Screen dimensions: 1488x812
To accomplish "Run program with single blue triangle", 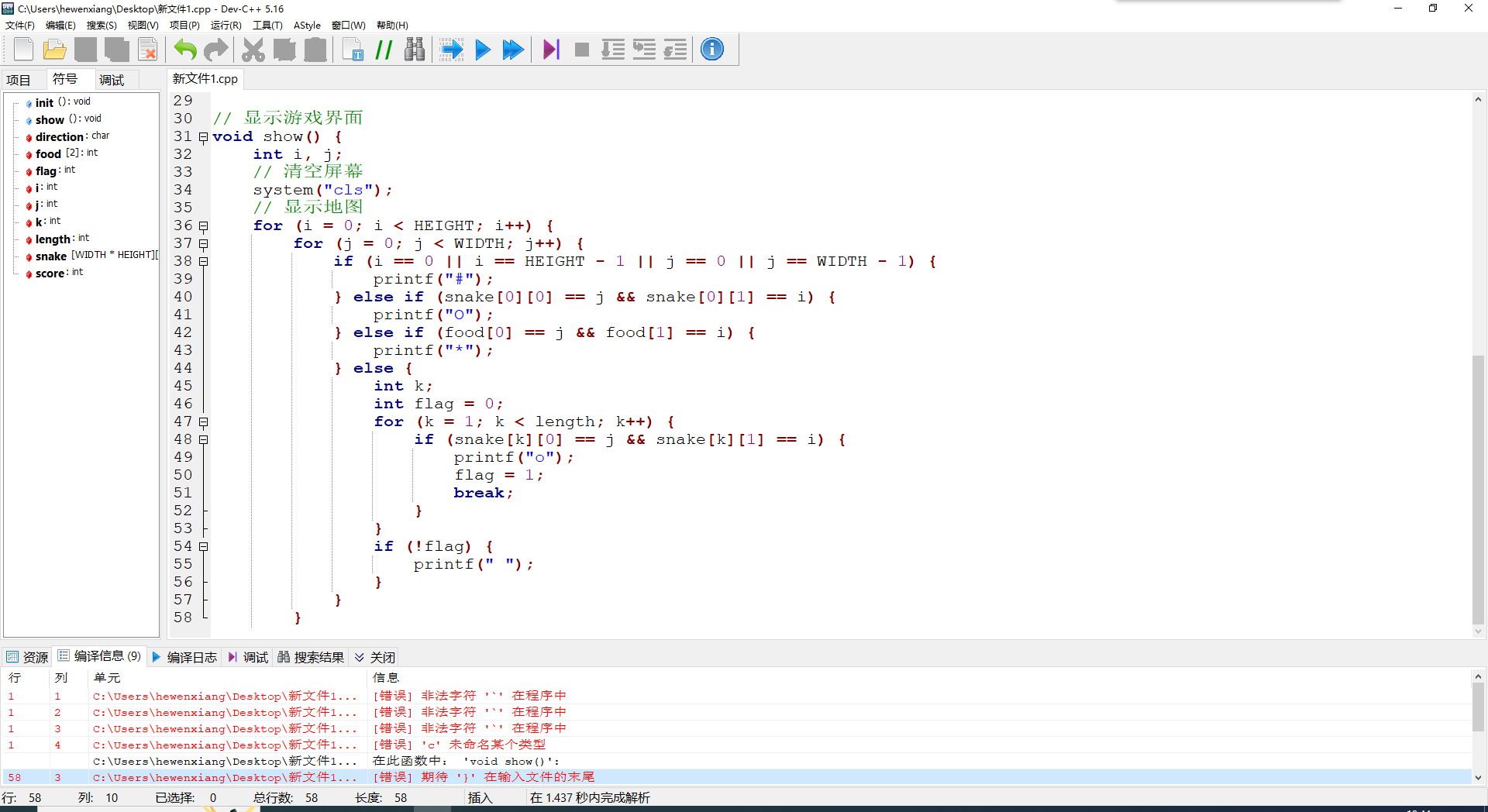I will pos(482,50).
